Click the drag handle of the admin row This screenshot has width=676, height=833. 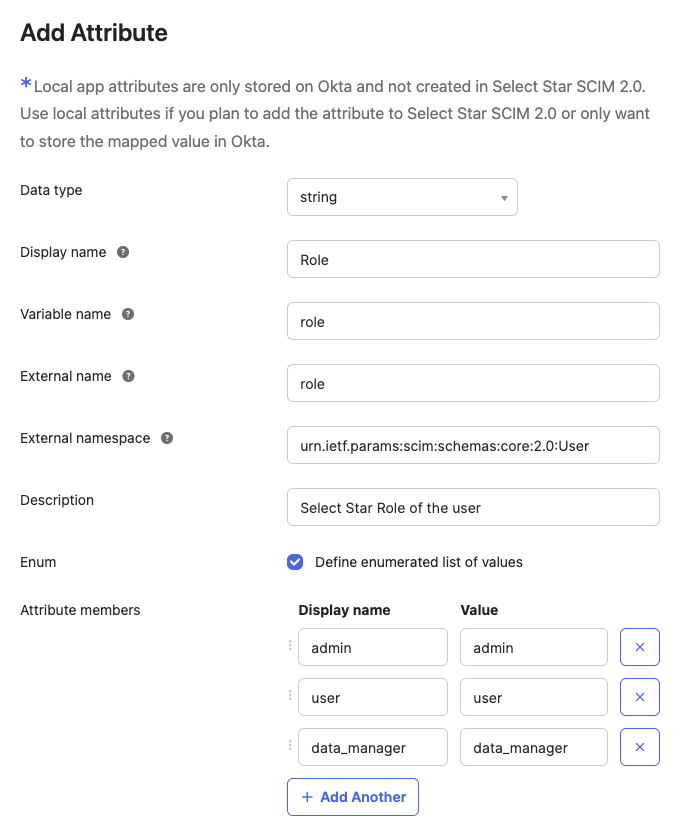[x=291, y=647]
